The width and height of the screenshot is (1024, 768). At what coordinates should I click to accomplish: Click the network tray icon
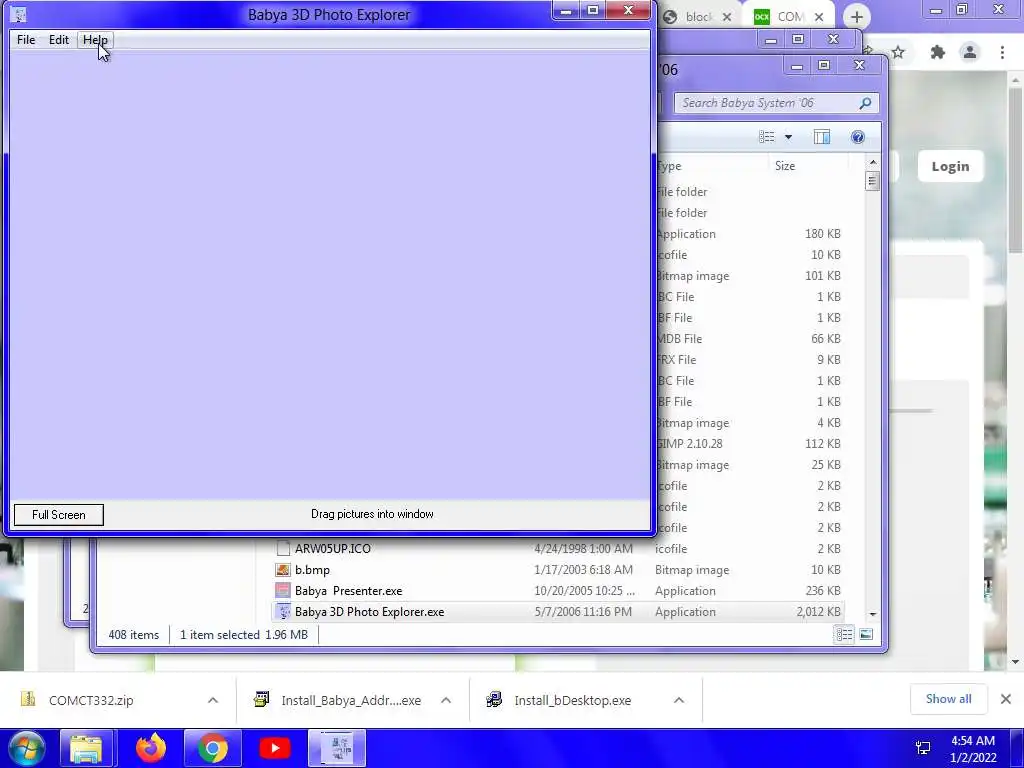[923, 748]
